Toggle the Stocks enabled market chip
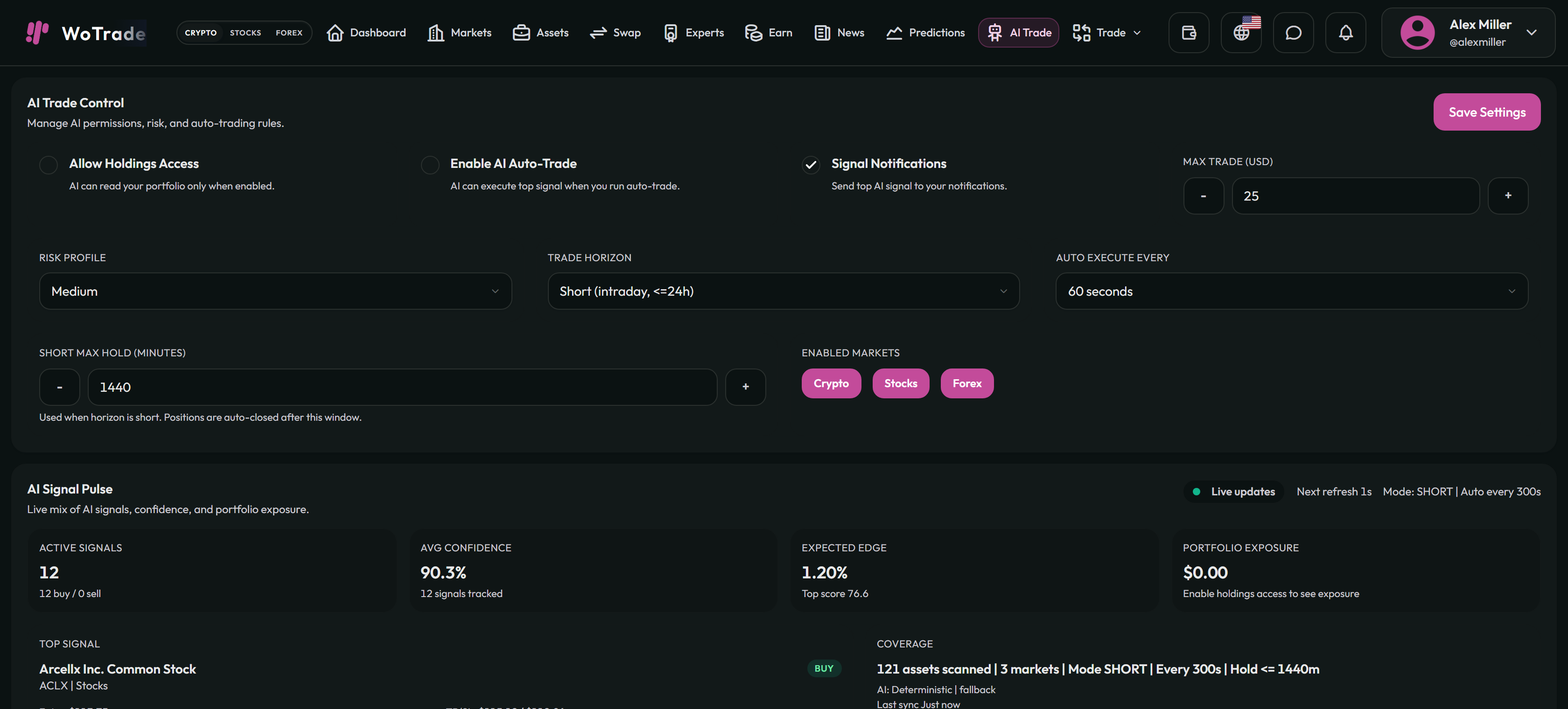The width and height of the screenshot is (1568, 709). (901, 383)
